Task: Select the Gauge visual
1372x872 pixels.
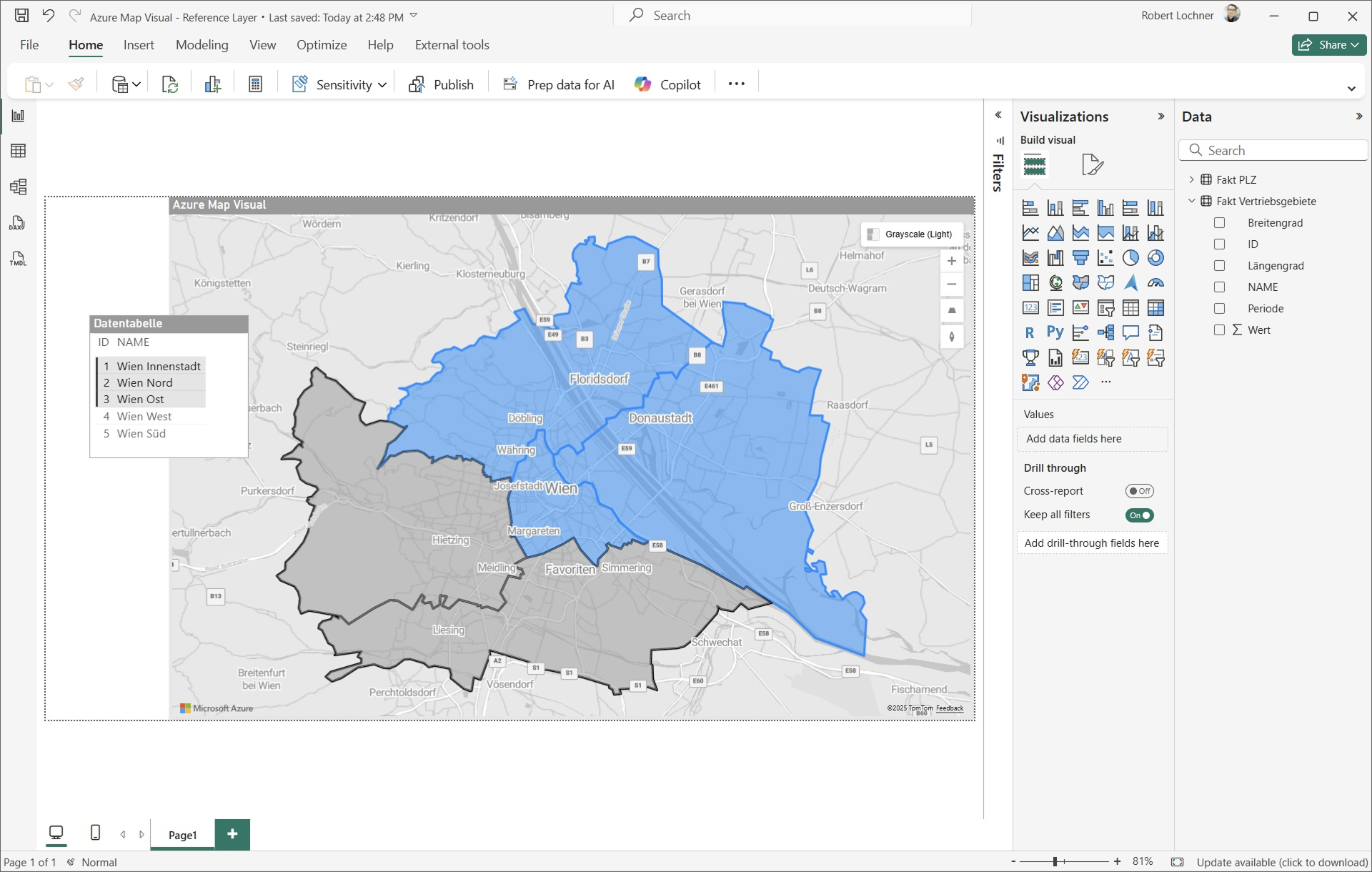Action: click(1155, 283)
